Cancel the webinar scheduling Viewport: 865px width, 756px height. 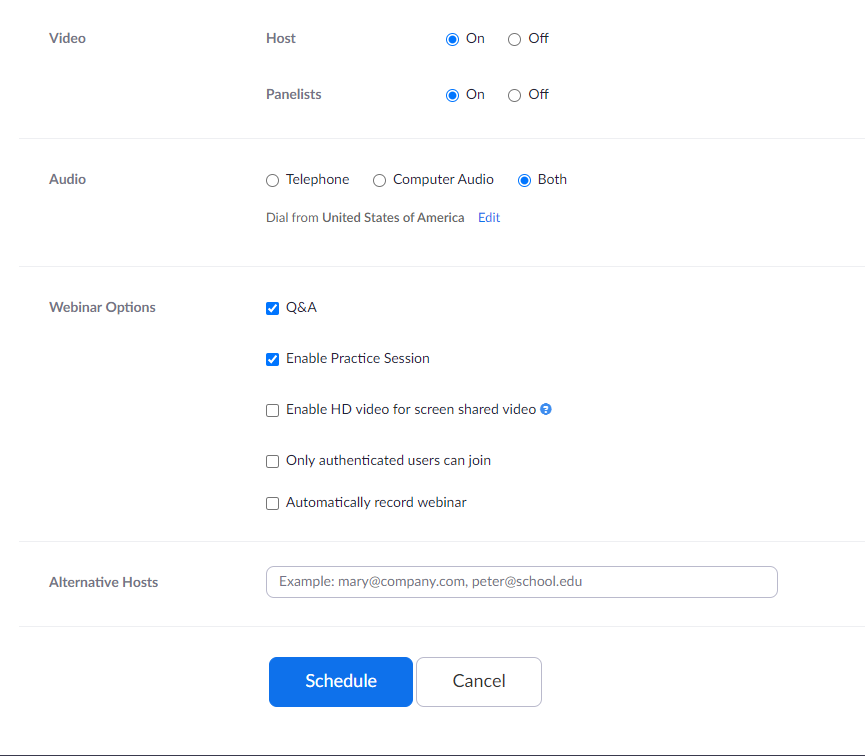478,682
